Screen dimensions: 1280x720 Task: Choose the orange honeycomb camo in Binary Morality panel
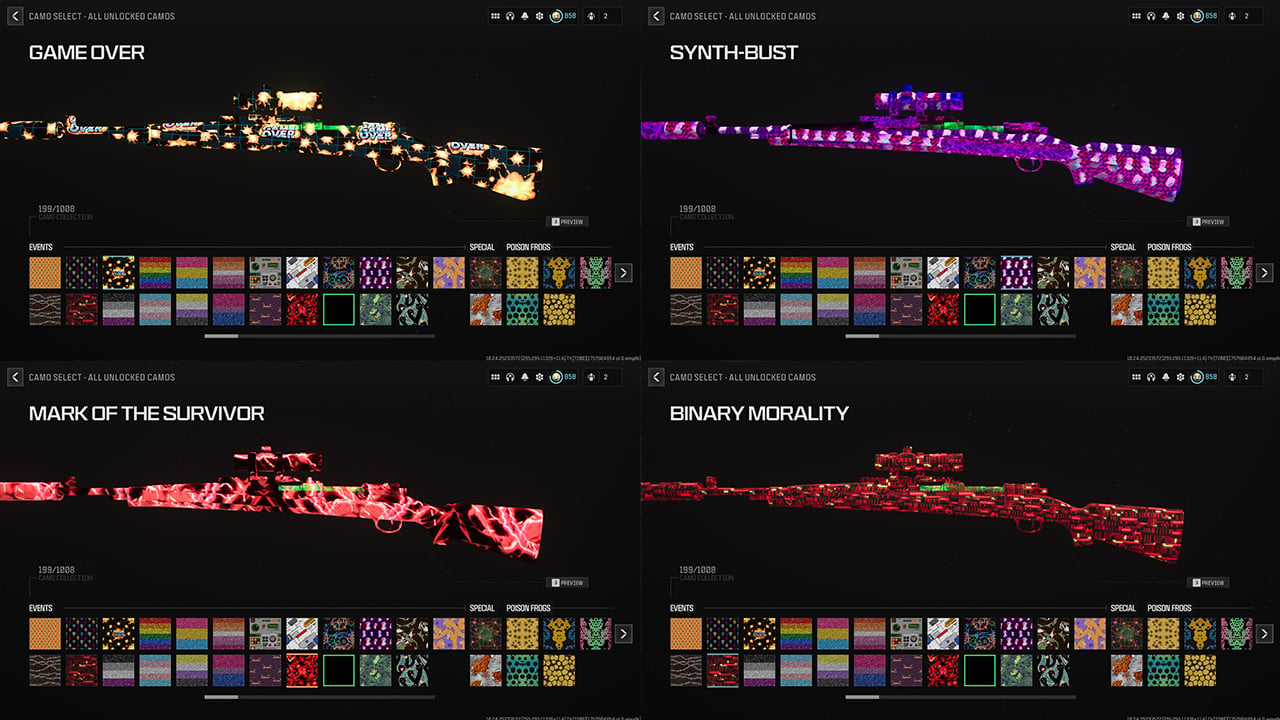(x=686, y=634)
